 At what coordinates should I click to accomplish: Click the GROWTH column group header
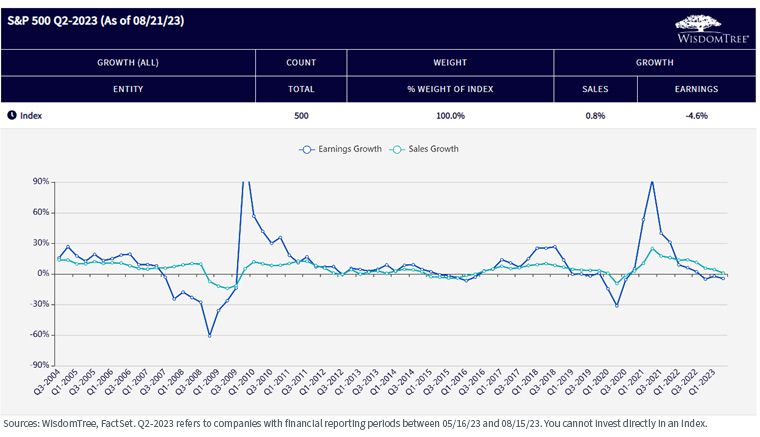[655, 62]
